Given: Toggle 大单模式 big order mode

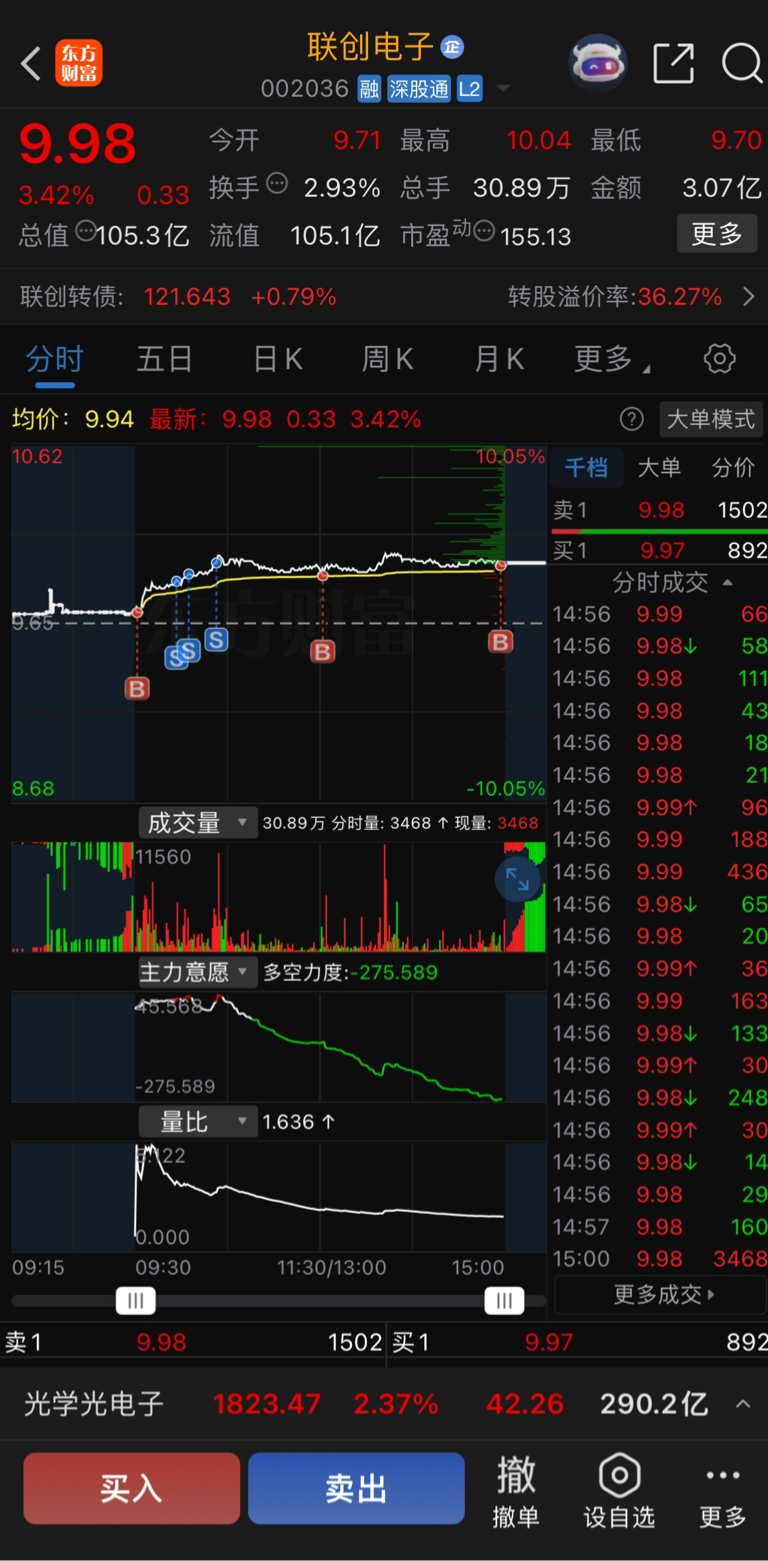Looking at the screenshot, I should [x=711, y=419].
